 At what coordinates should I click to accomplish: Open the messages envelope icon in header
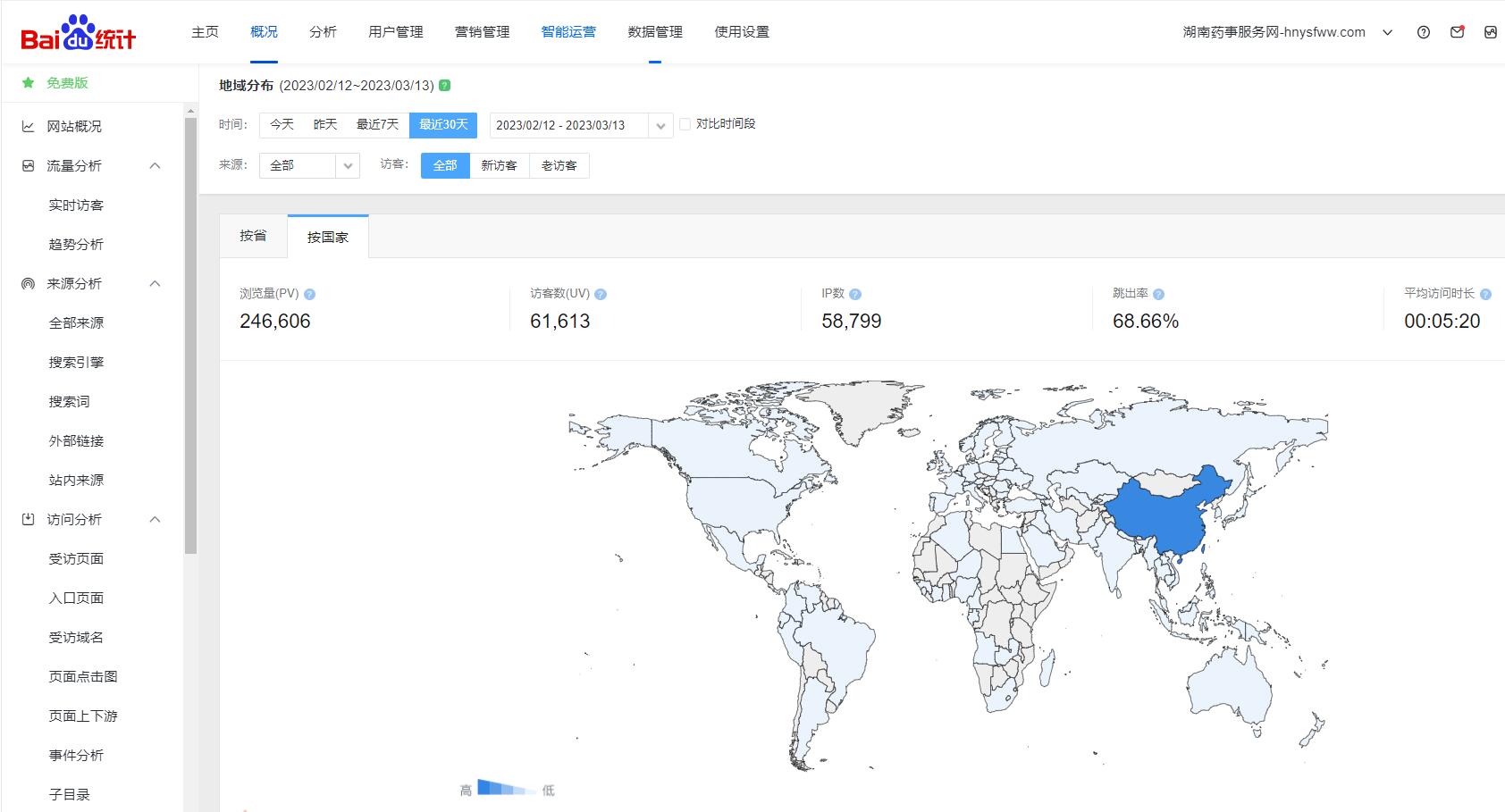[x=1457, y=32]
